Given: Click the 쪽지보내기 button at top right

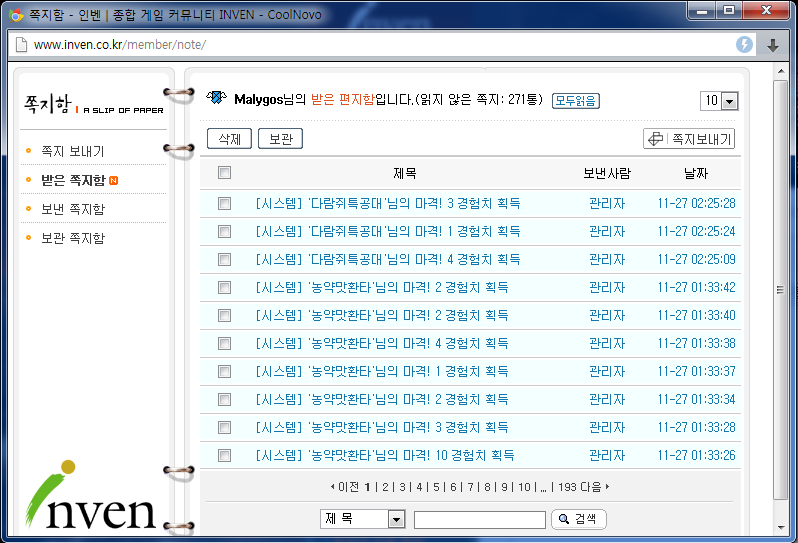Looking at the screenshot, I should coord(689,139).
